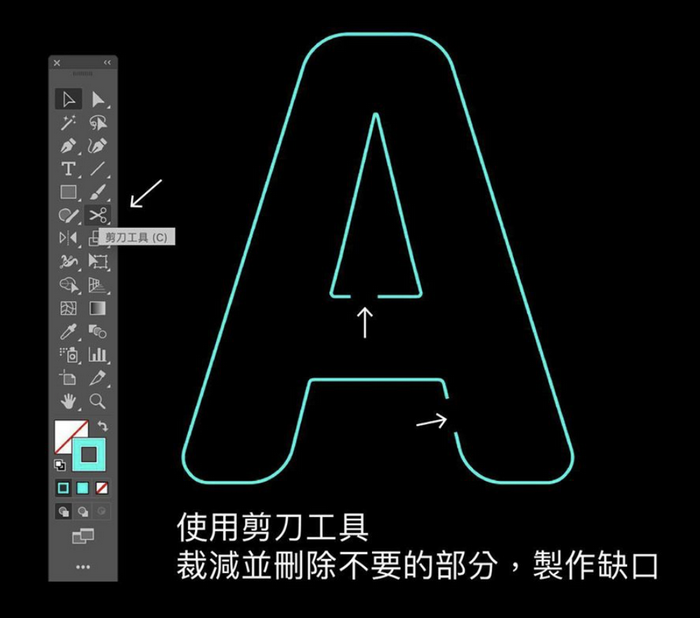
Task: Click the cyan Stroke color box
Action: tap(88, 454)
